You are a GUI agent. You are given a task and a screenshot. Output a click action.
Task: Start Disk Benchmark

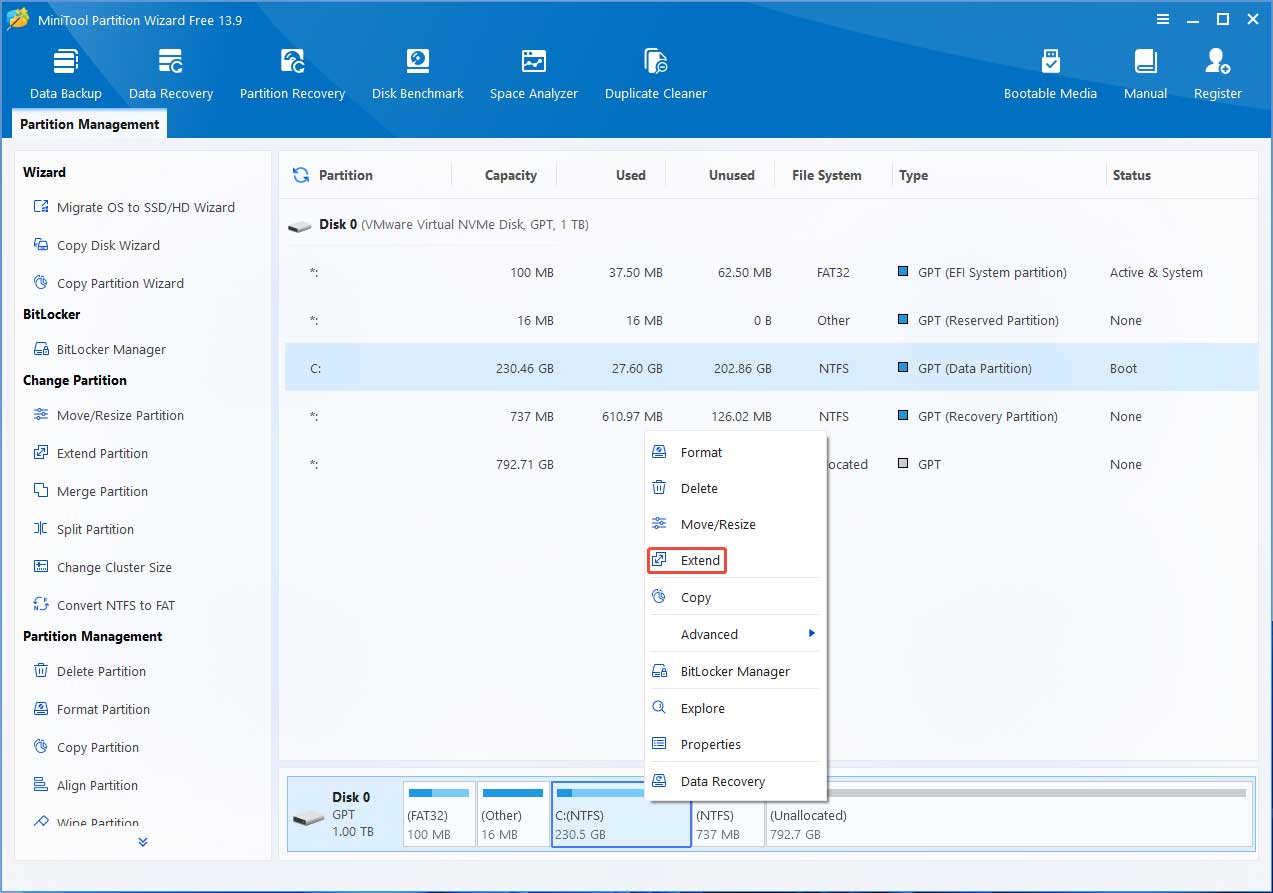pyautogui.click(x=417, y=74)
